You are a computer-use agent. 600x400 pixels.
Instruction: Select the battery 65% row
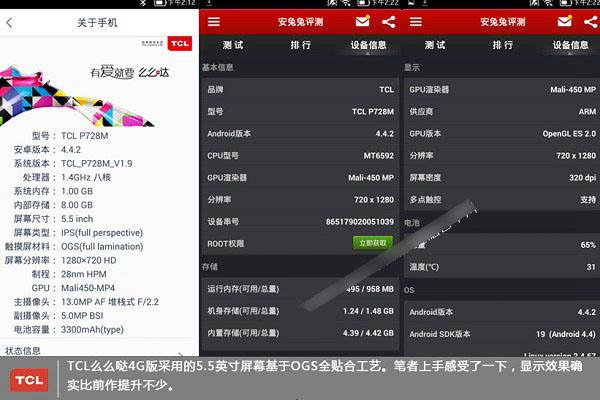(502, 245)
